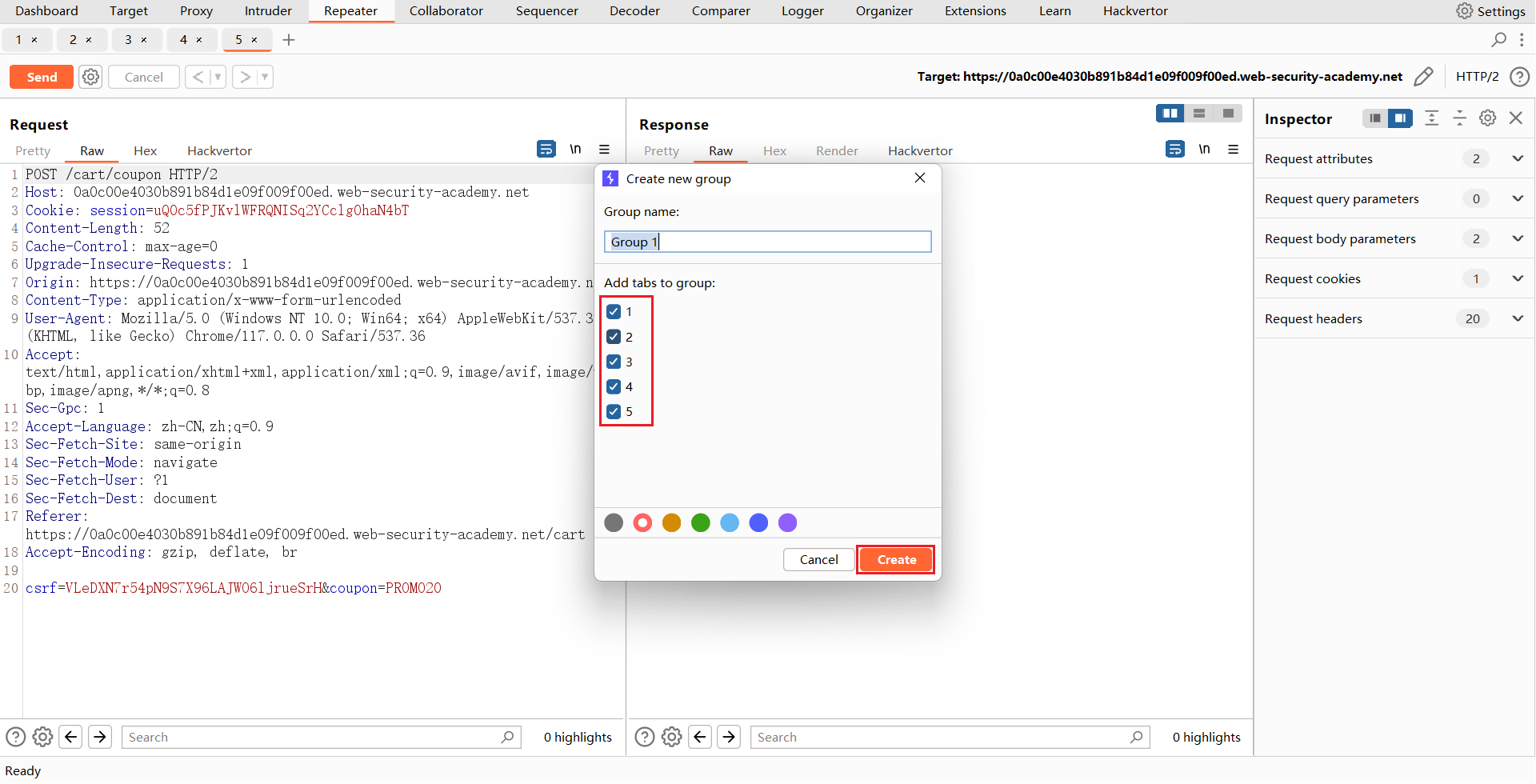This screenshot has height=784, width=1536.
Task: Edit target using the pencil icon
Action: (1423, 77)
